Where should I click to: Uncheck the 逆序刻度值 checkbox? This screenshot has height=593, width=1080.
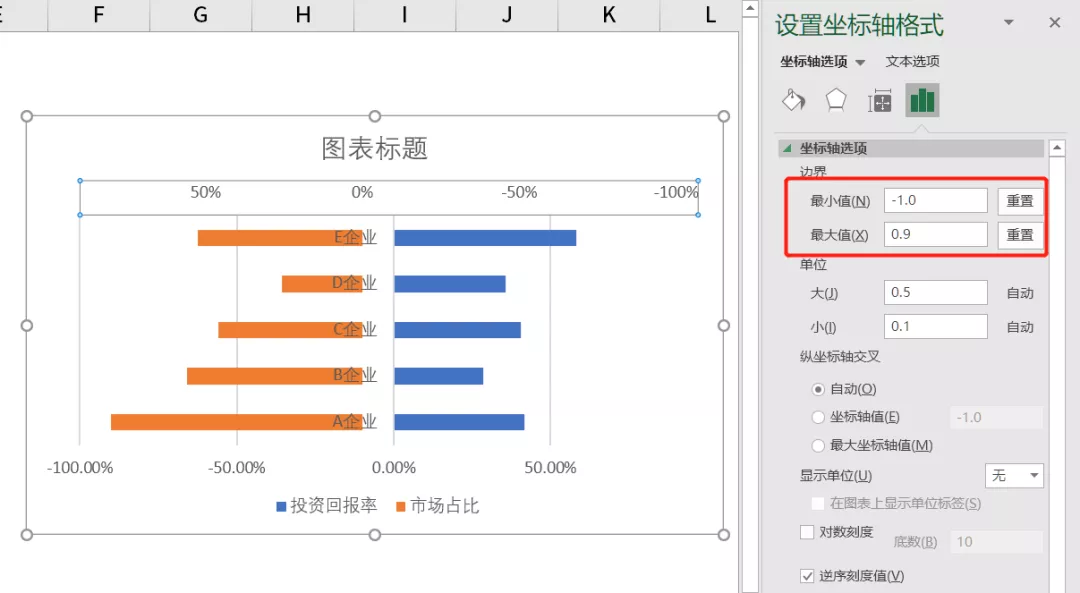(x=807, y=576)
